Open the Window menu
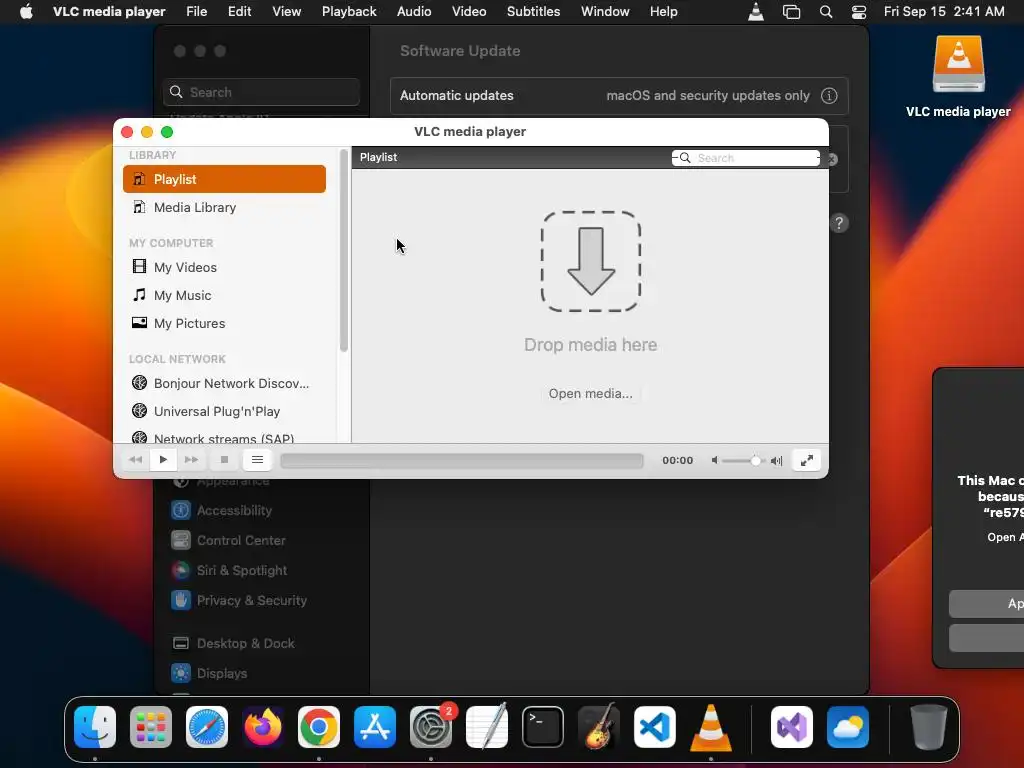1024x768 pixels. coord(605,11)
